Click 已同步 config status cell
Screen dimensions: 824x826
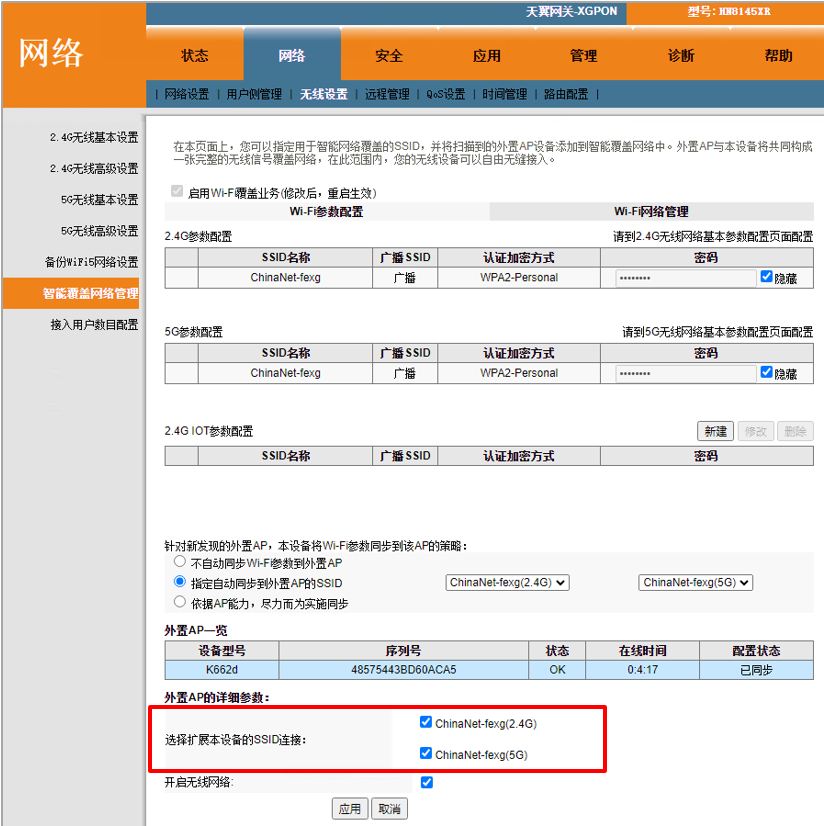point(757,670)
